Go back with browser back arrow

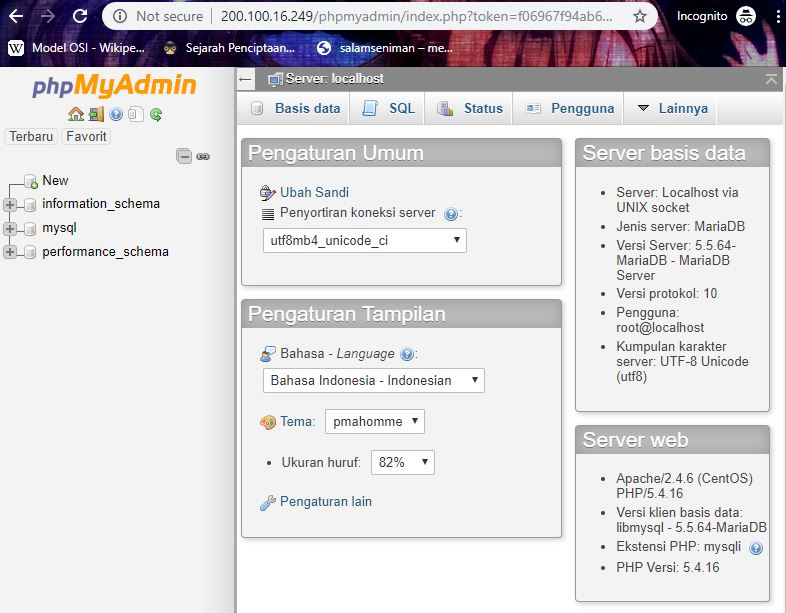click(16, 16)
